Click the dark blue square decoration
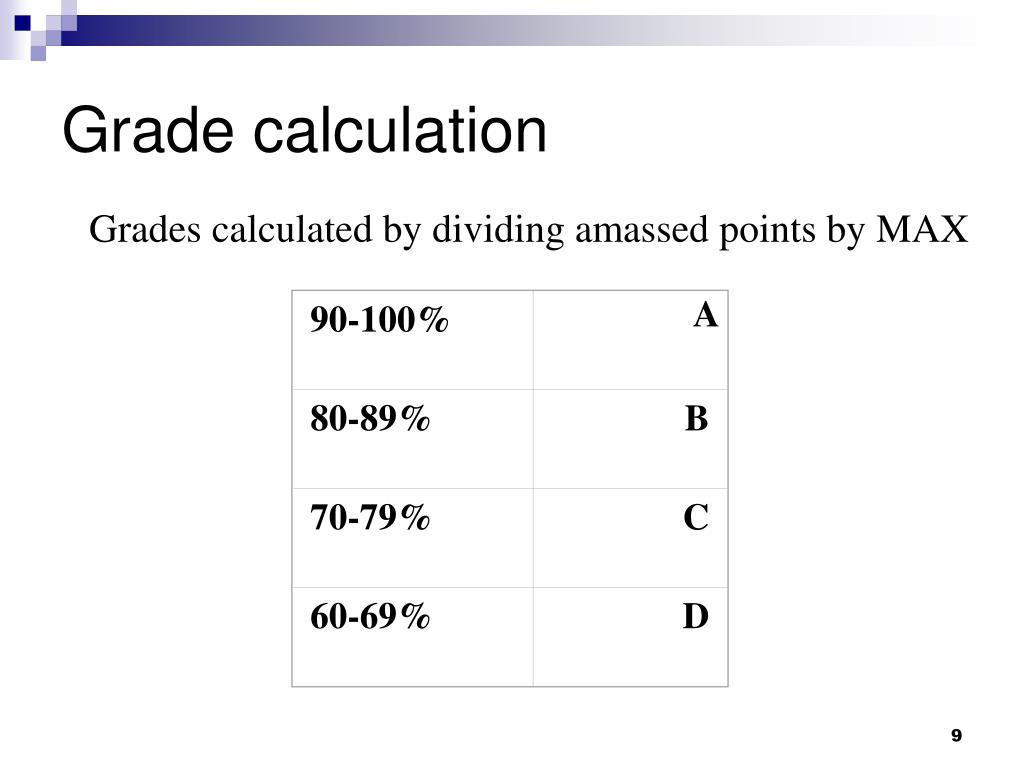This screenshot has width=1024, height=768. [23, 23]
